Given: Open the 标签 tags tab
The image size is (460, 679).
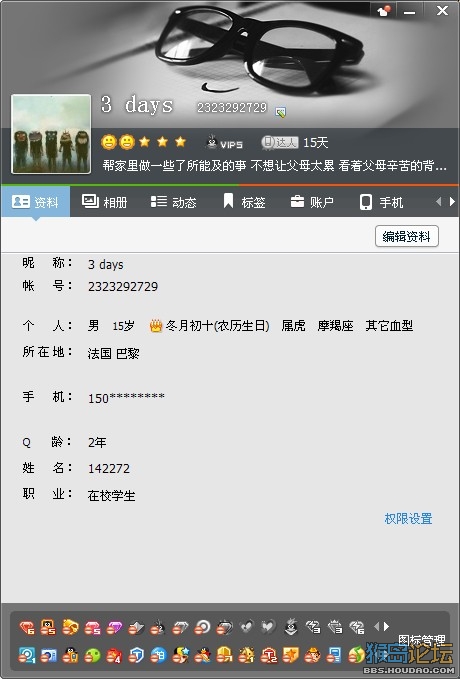Looking at the screenshot, I should click(x=244, y=202).
